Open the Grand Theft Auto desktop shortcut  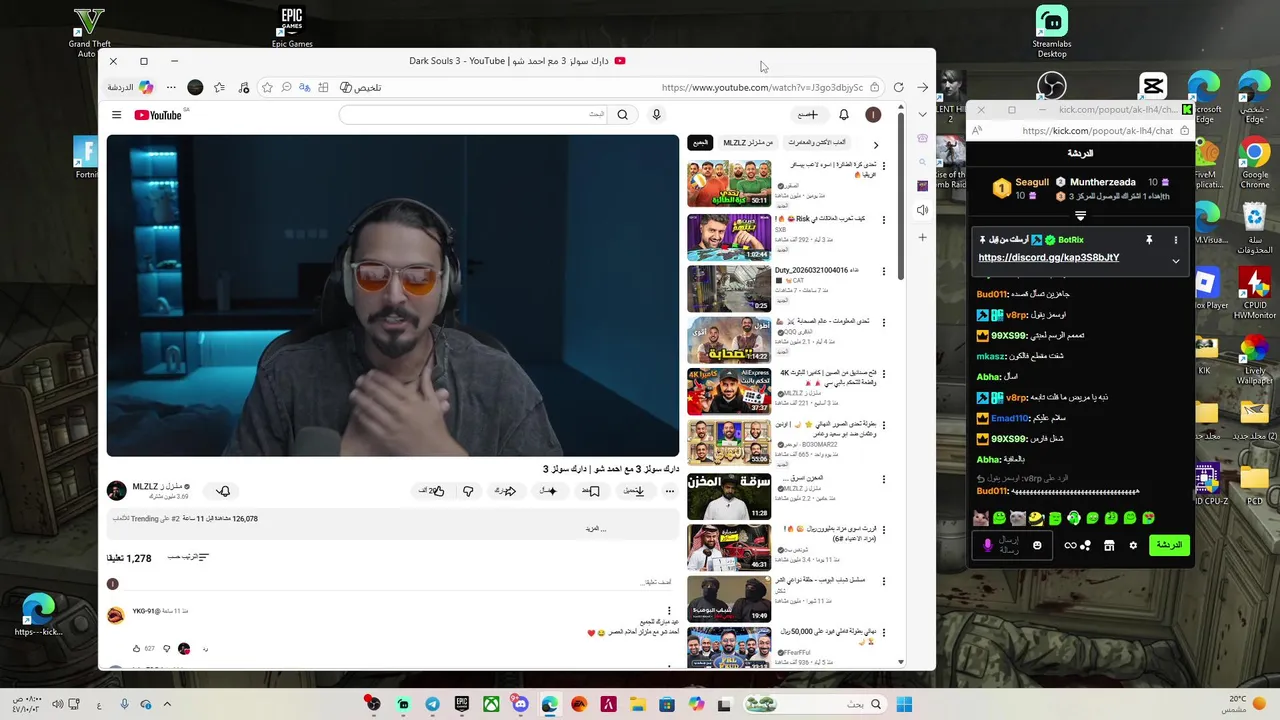pos(89,32)
